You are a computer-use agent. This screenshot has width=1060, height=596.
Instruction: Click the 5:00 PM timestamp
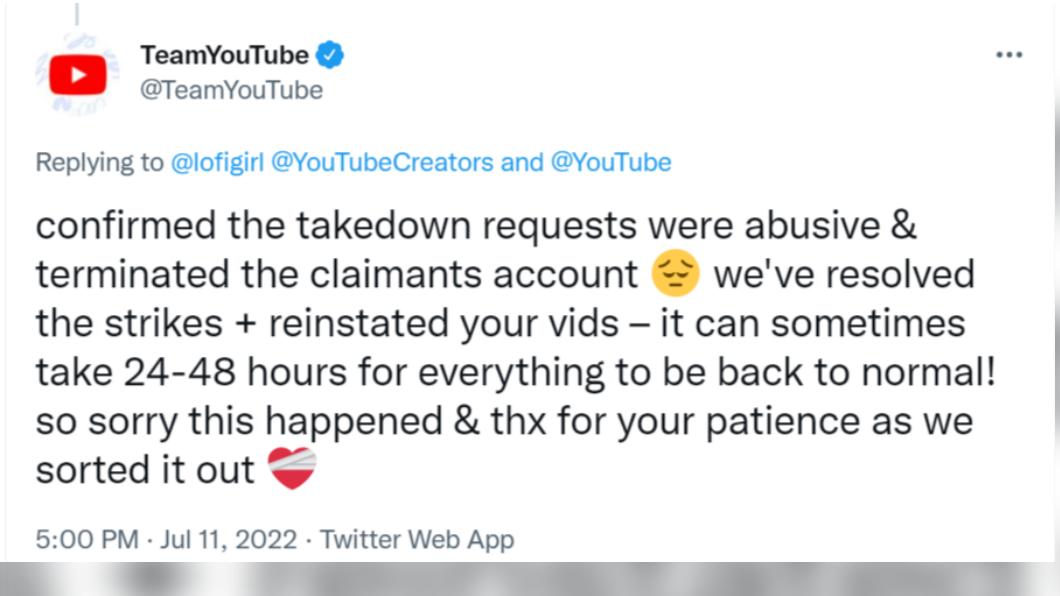(87, 539)
